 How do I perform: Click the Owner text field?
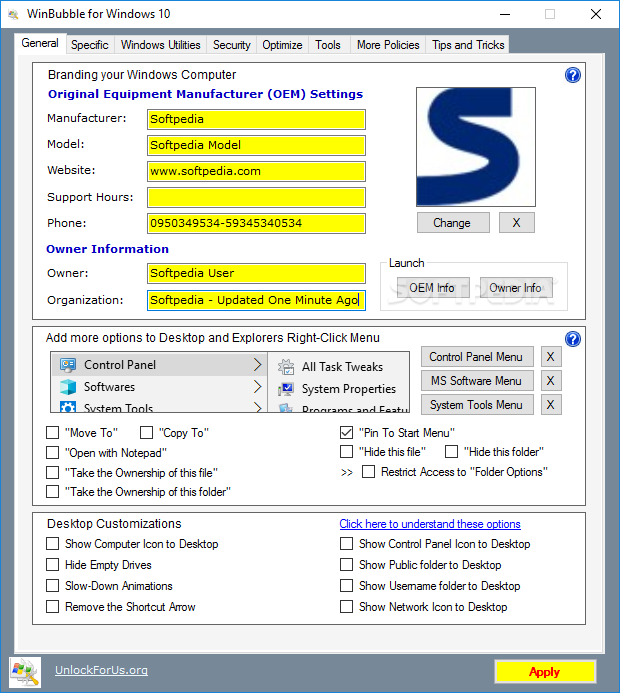pyautogui.click(x=256, y=273)
